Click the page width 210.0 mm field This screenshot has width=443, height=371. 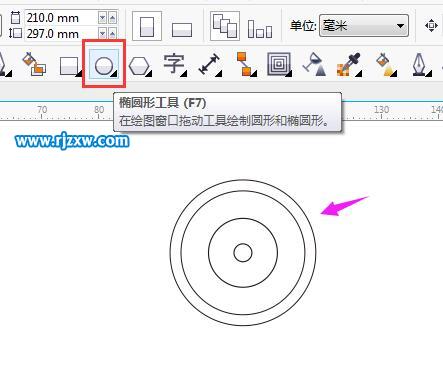pos(61,18)
